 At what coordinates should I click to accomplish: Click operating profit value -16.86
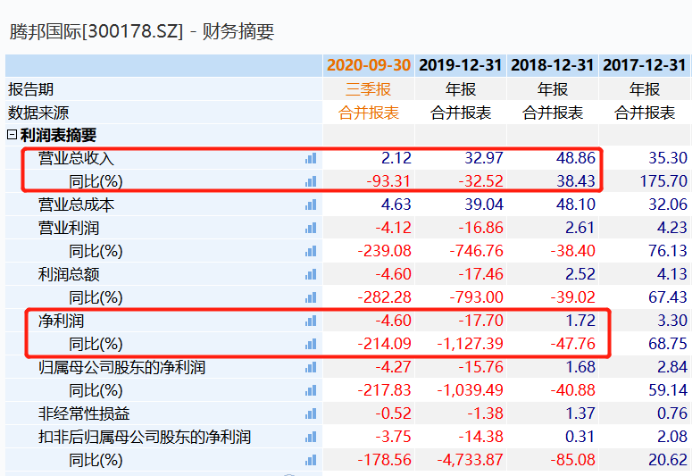pyautogui.click(x=481, y=228)
